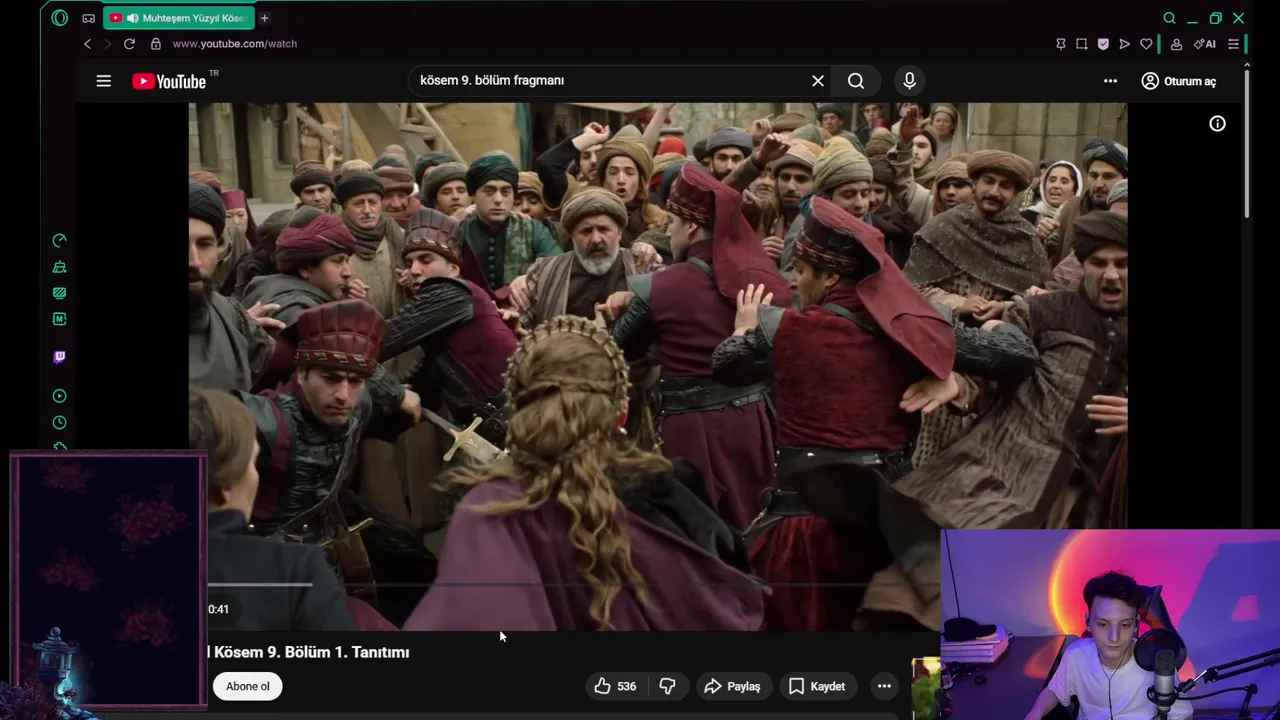
Task: Mute audio on the Muhteşem Yüzyıl tab
Action: 132,18
